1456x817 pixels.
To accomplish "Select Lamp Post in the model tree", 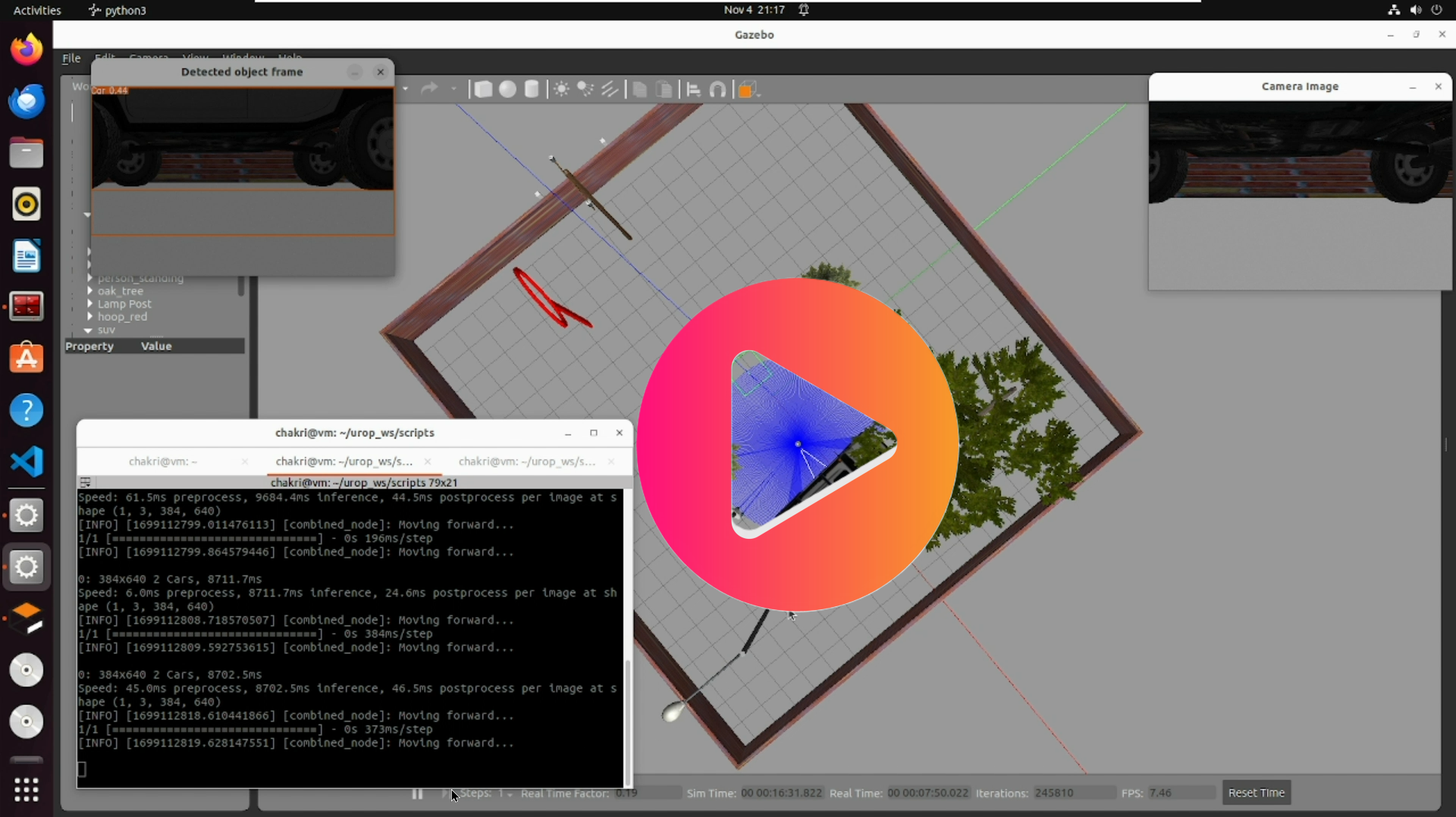I will pos(124,304).
